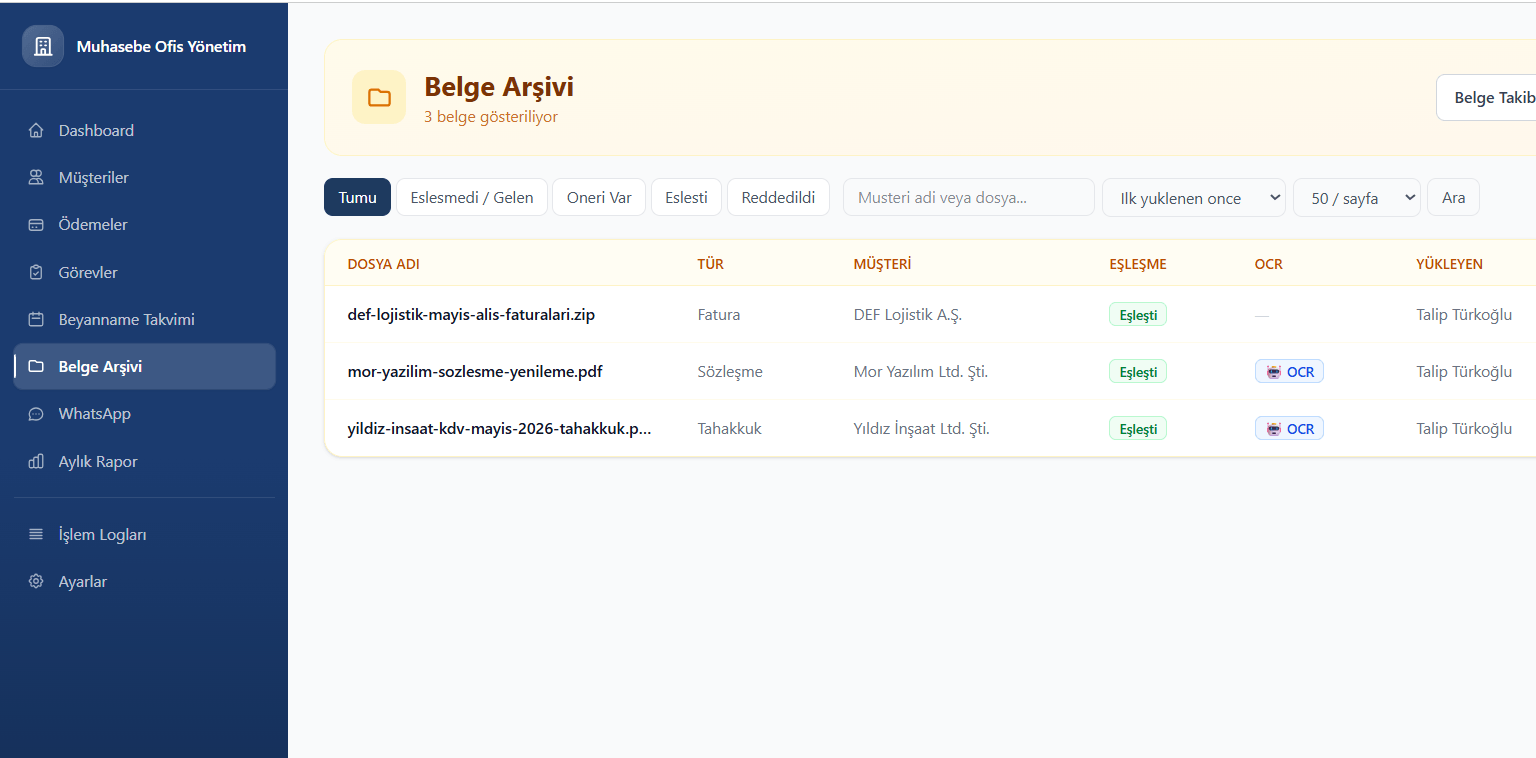This screenshot has width=1536, height=758.
Task: Open the 50 / sayfa page size dropdown
Action: pyautogui.click(x=1356, y=198)
